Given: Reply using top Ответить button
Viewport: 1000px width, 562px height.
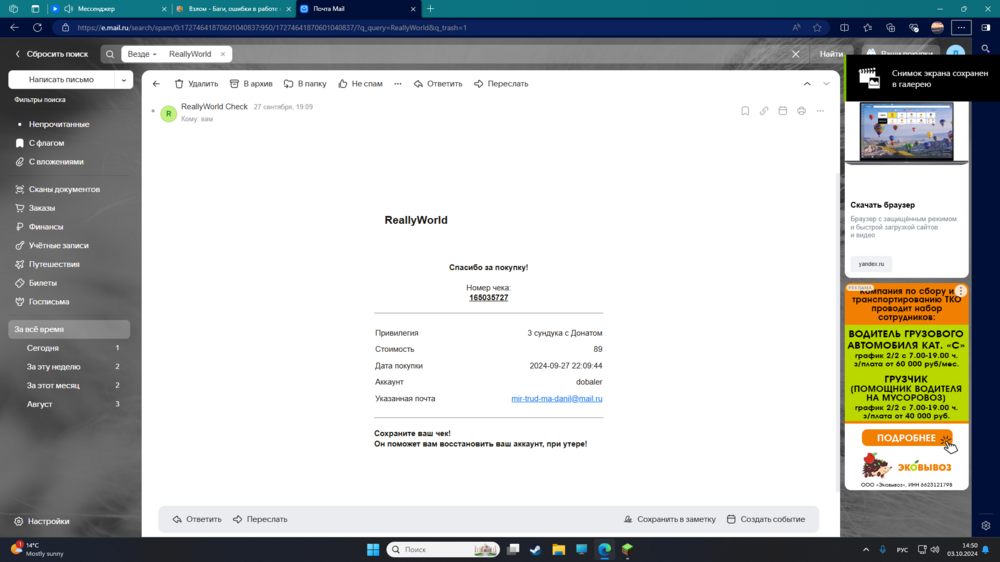Looking at the screenshot, I should pos(438,84).
